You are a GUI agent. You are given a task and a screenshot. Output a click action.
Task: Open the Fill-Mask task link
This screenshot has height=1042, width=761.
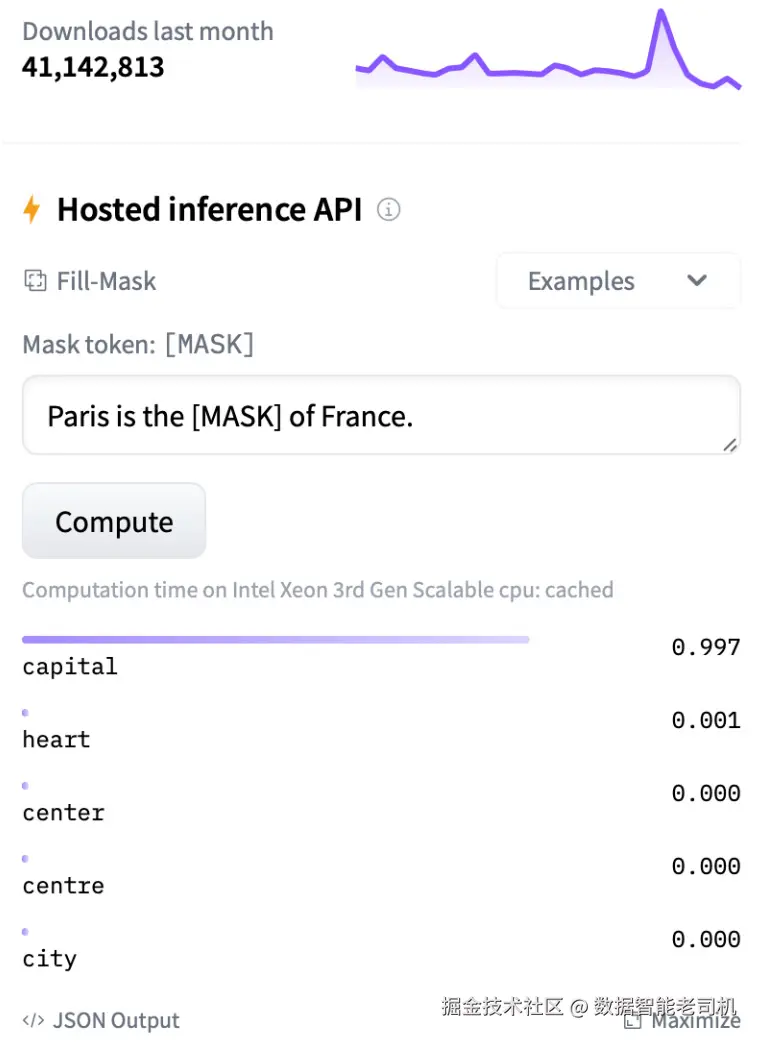tap(106, 281)
